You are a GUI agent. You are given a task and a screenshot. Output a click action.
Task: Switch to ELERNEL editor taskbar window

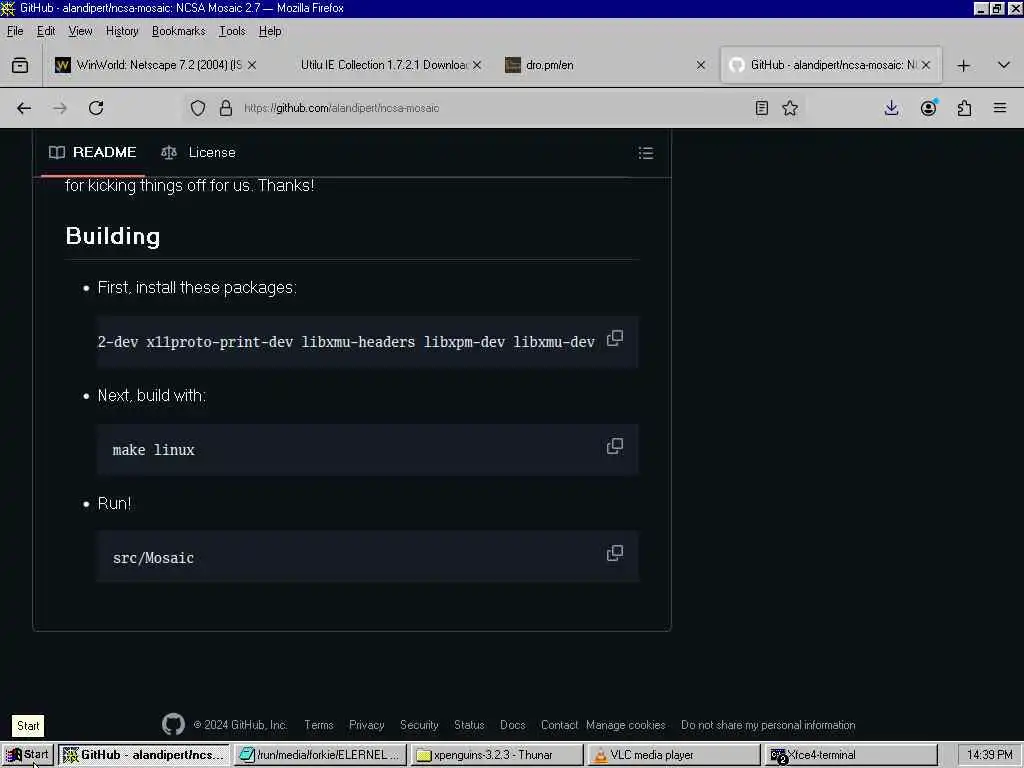[320, 755]
